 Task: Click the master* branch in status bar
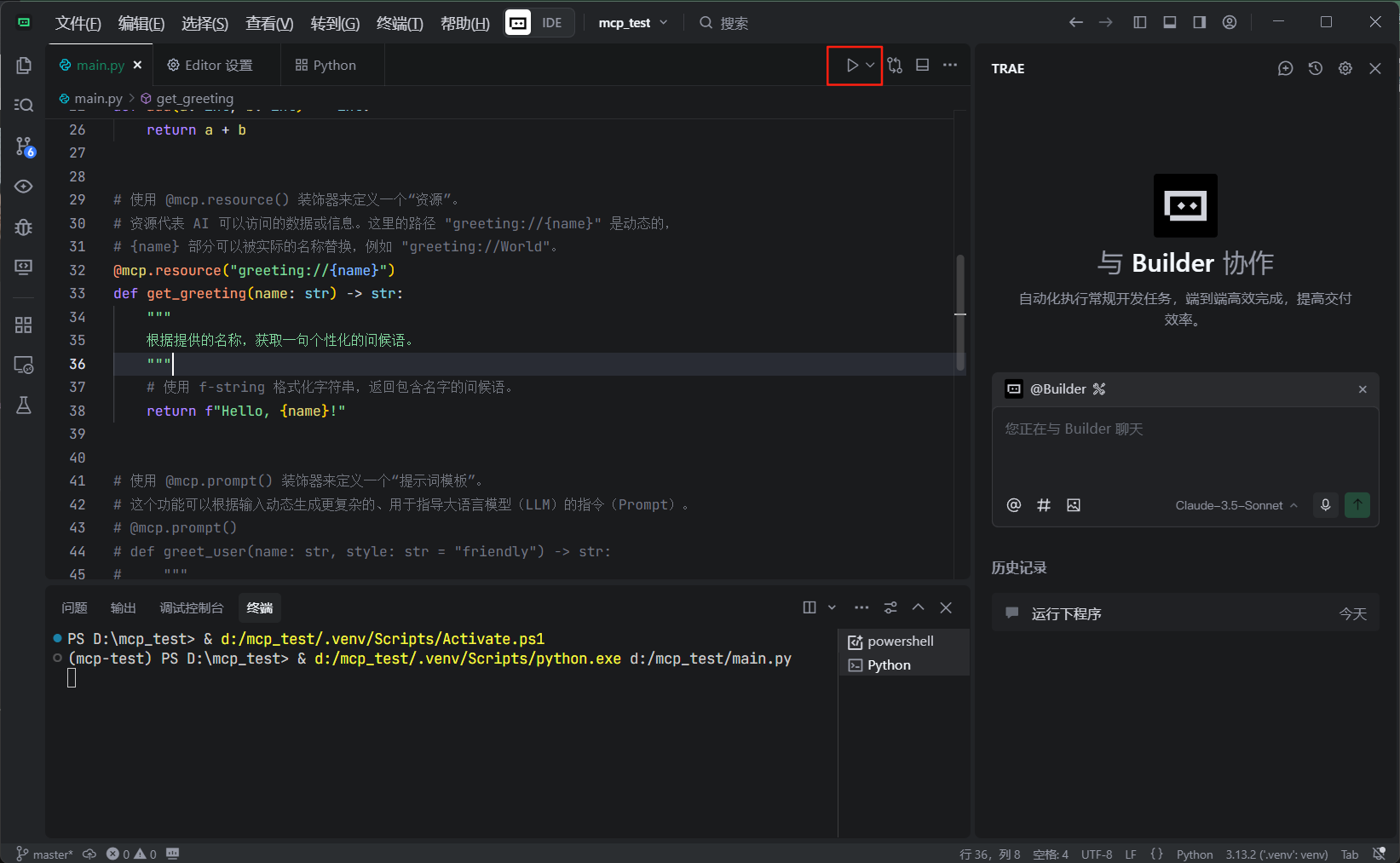tap(44, 854)
